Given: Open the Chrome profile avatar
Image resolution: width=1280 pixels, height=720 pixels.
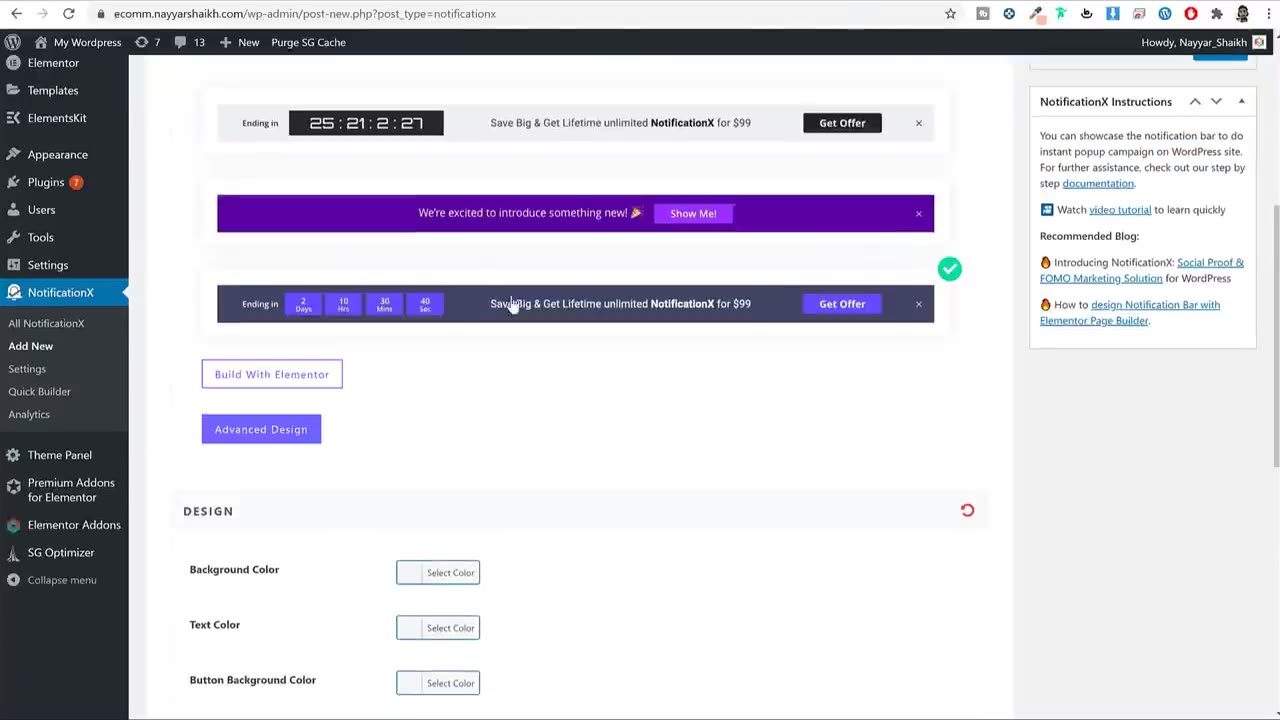Looking at the screenshot, I should tap(1242, 14).
